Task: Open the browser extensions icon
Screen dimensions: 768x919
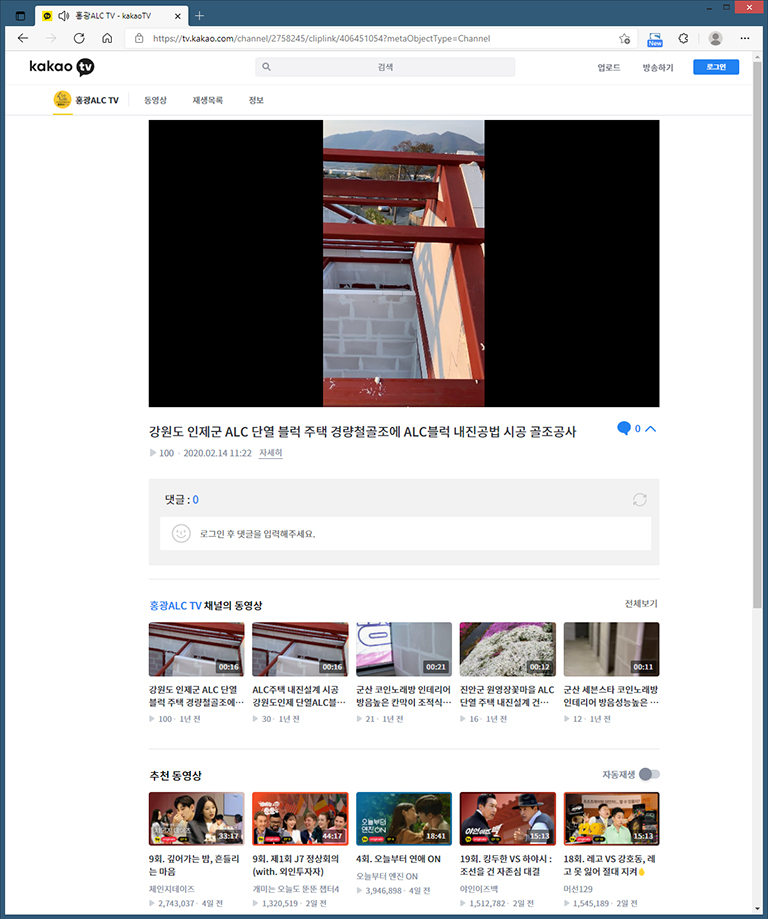Action: 683,38
